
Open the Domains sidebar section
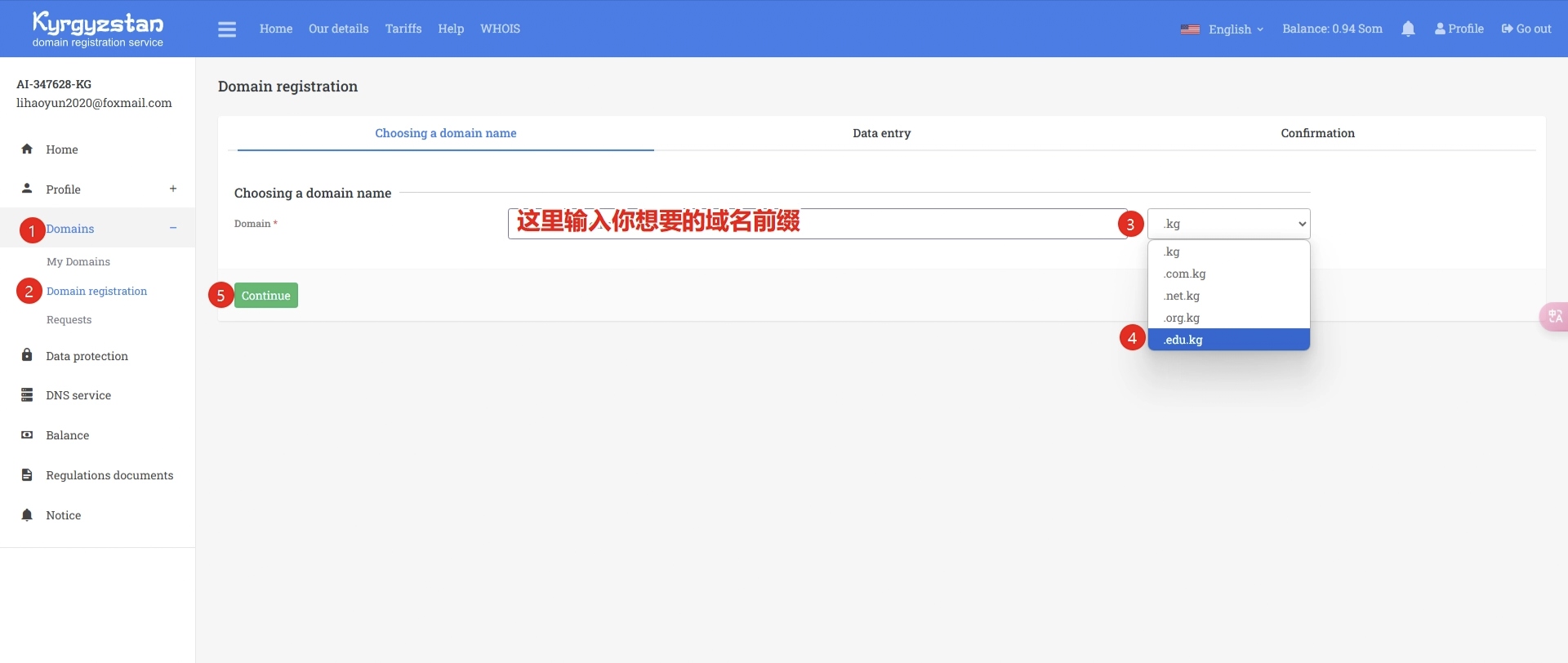coord(70,229)
